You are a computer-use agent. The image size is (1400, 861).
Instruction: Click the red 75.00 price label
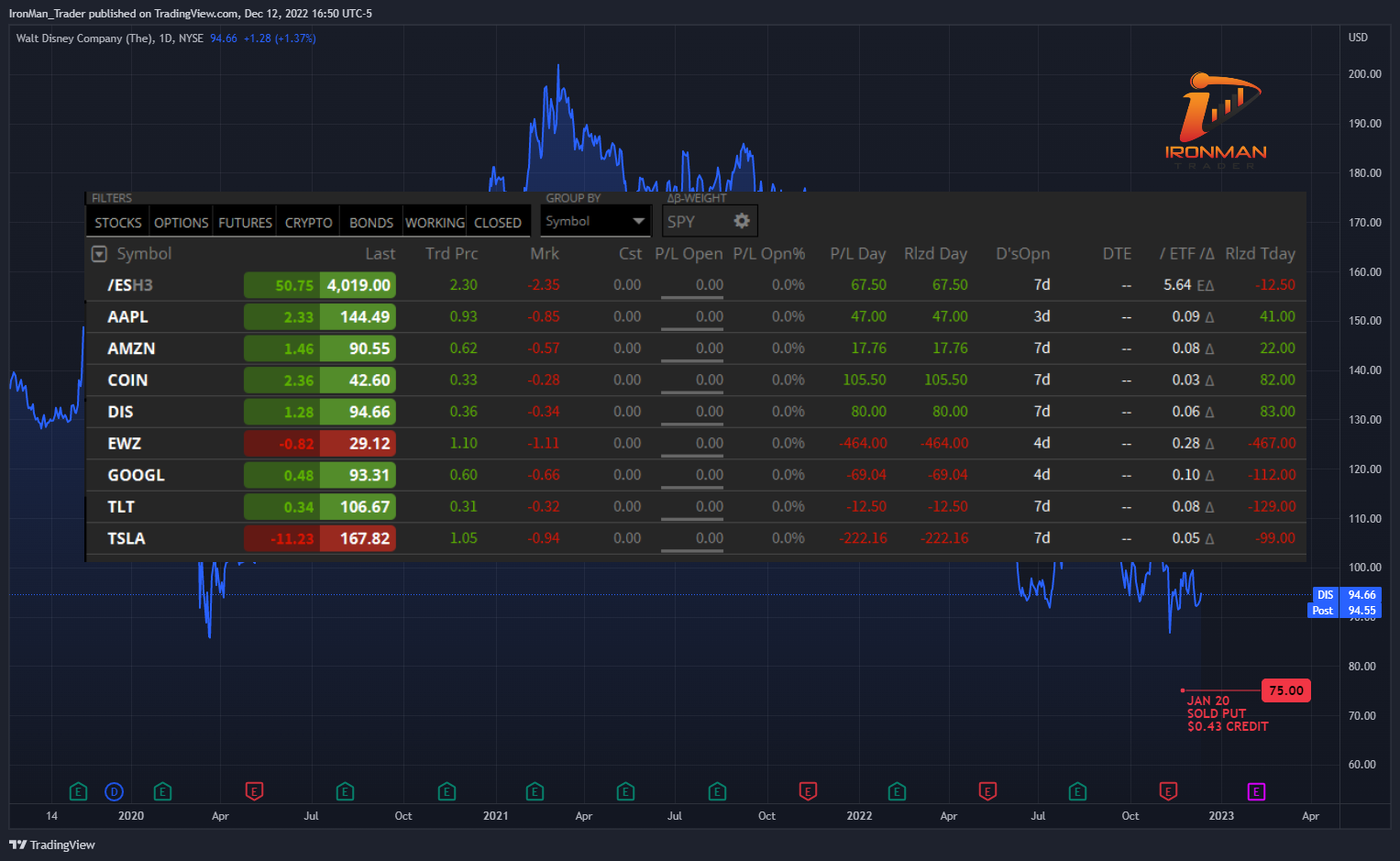[1286, 690]
